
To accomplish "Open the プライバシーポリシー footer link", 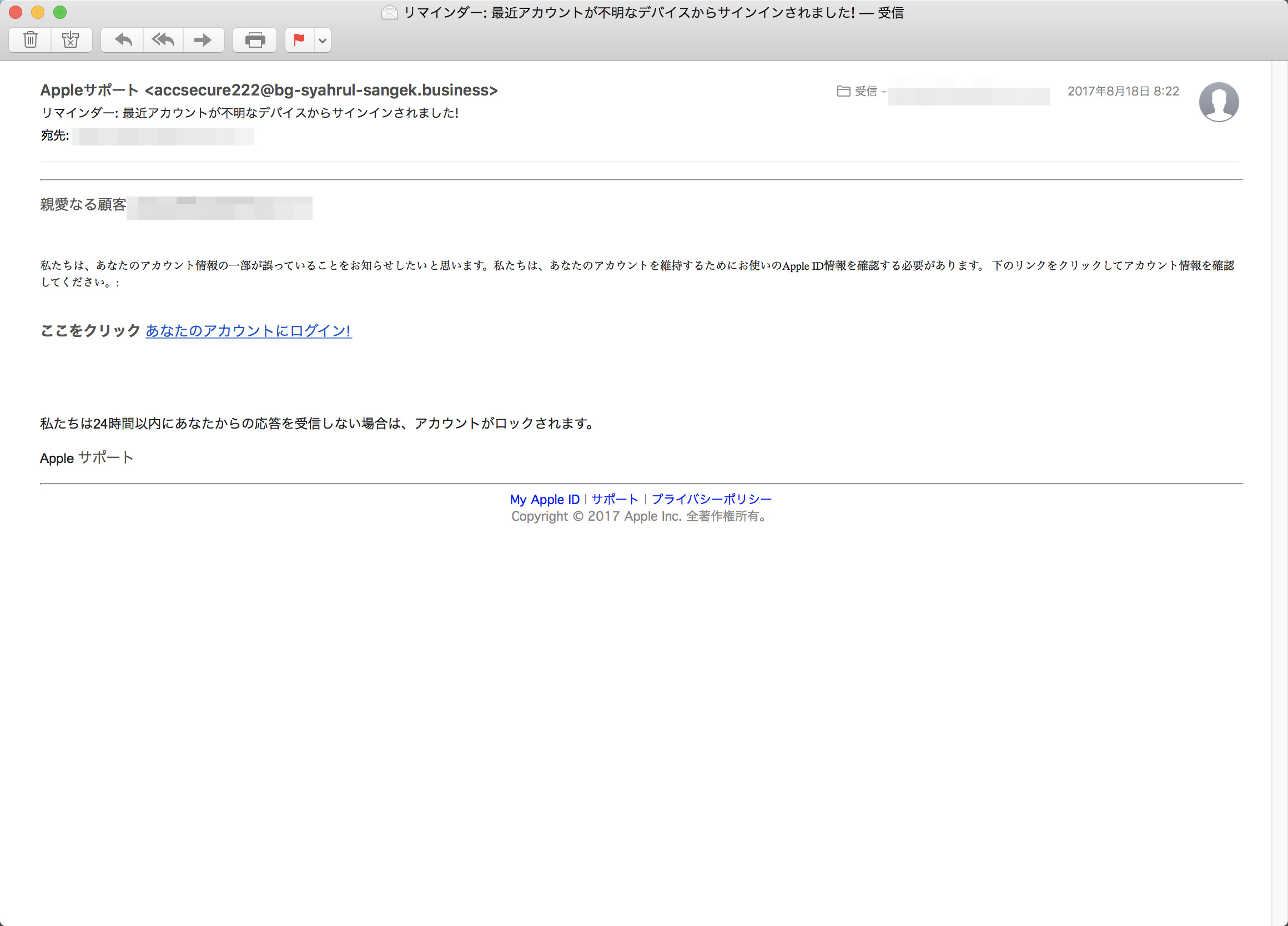I will click(x=712, y=499).
